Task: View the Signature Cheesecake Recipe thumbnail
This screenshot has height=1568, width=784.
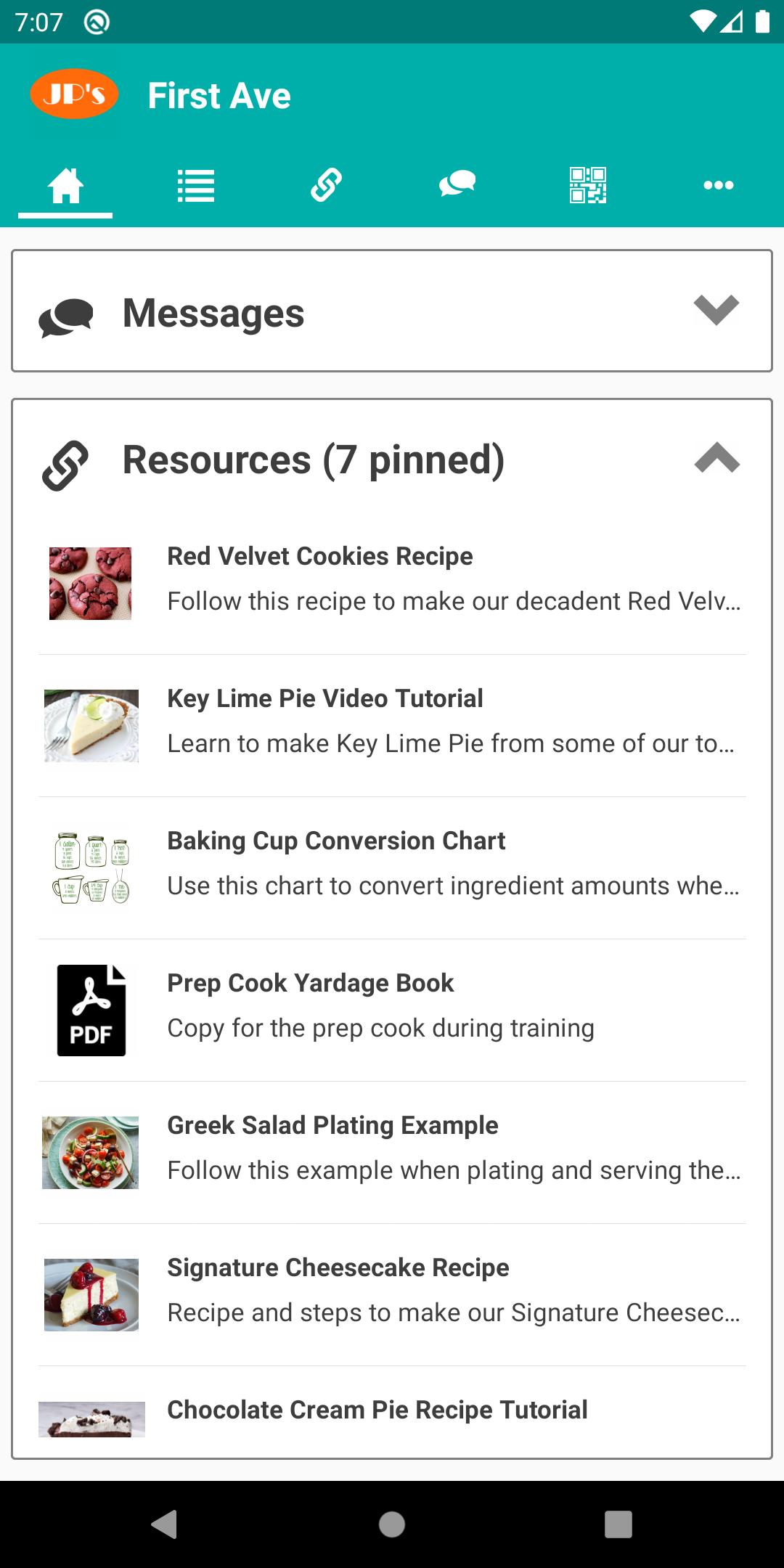Action: click(x=91, y=1295)
